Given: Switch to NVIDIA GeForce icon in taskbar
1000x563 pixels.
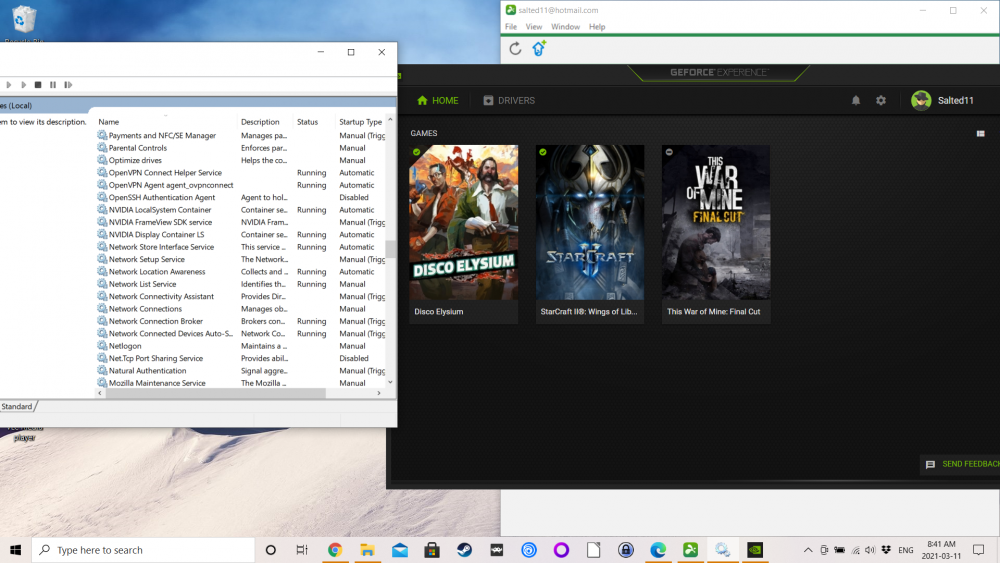Looking at the screenshot, I should click(755, 550).
